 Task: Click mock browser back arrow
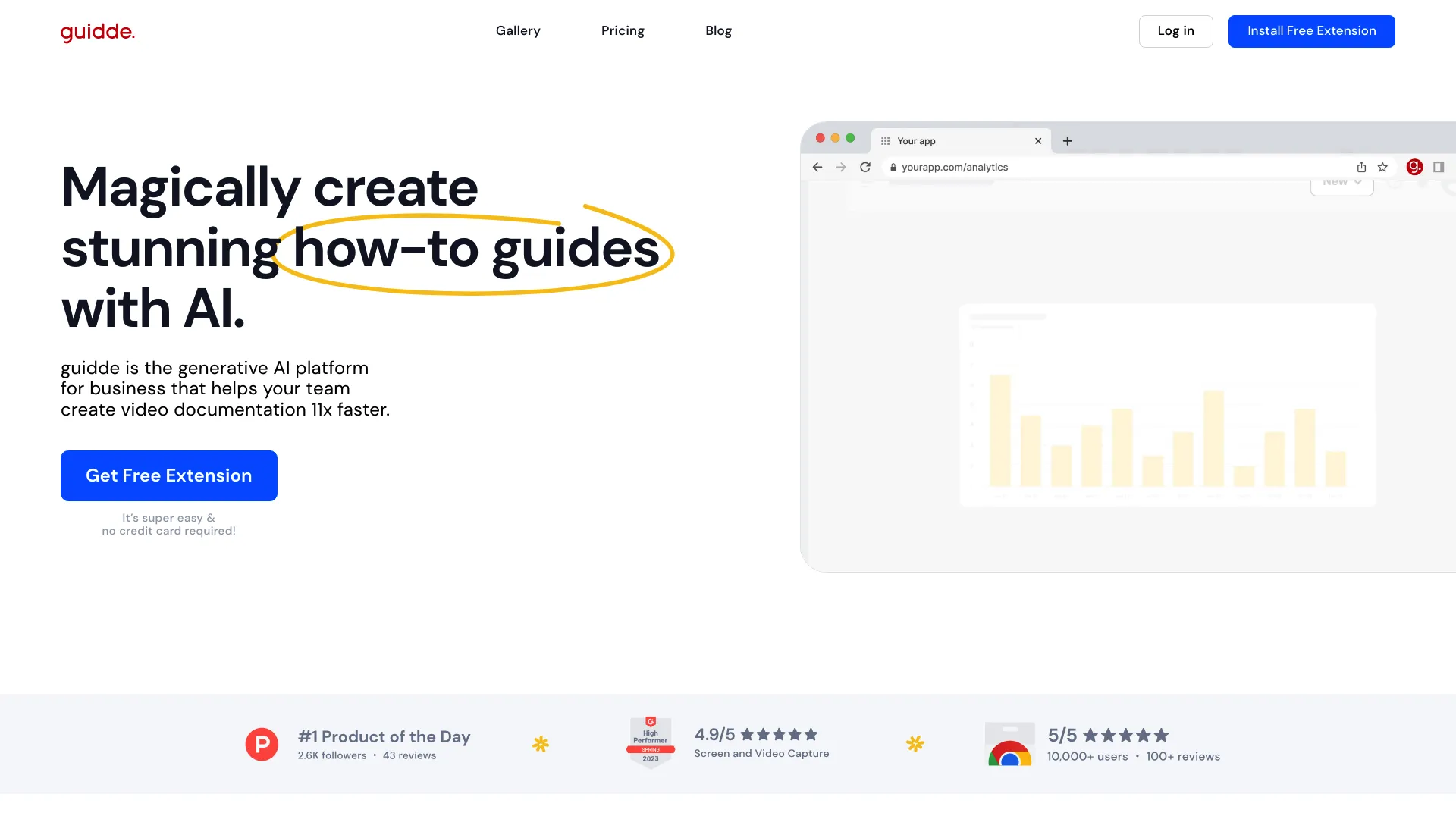(x=817, y=167)
